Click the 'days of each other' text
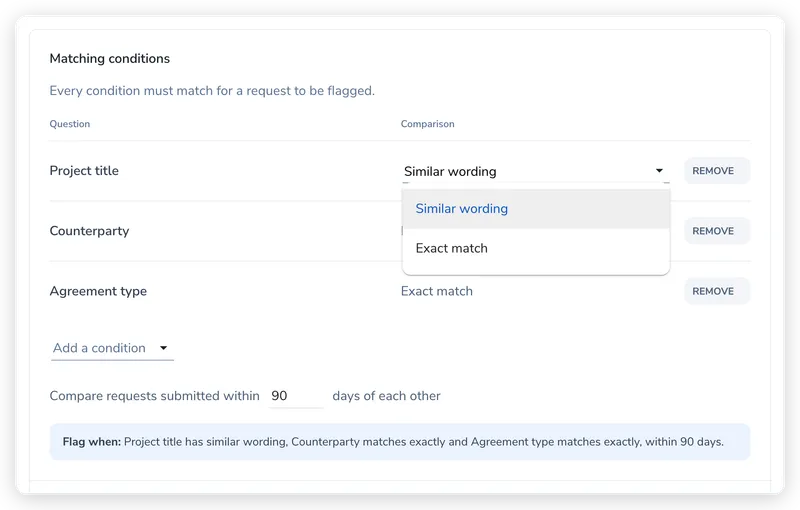800x510 pixels. [386, 396]
